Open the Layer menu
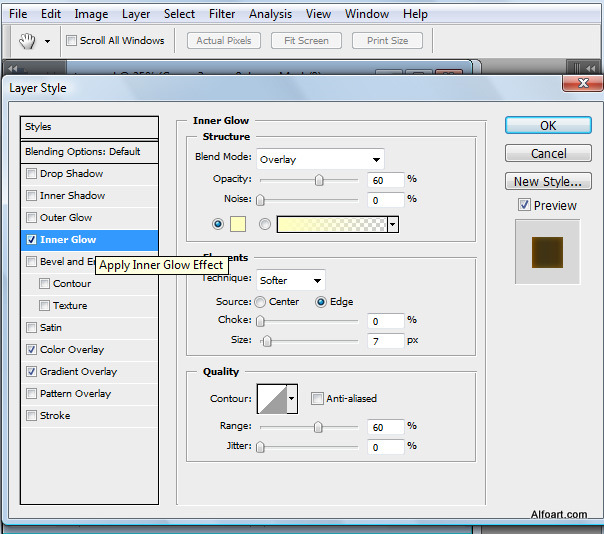 tap(136, 14)
